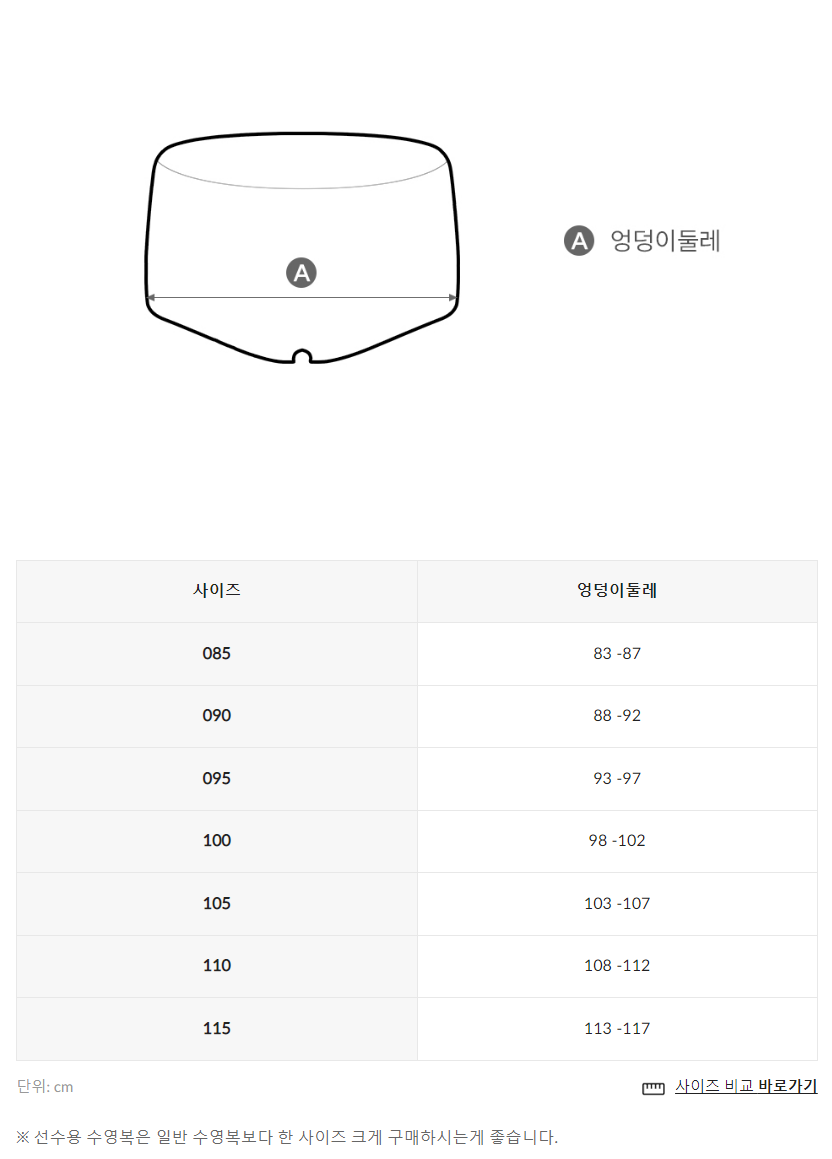Click the hip width arrow line in diagram

[x=302, y=298]
